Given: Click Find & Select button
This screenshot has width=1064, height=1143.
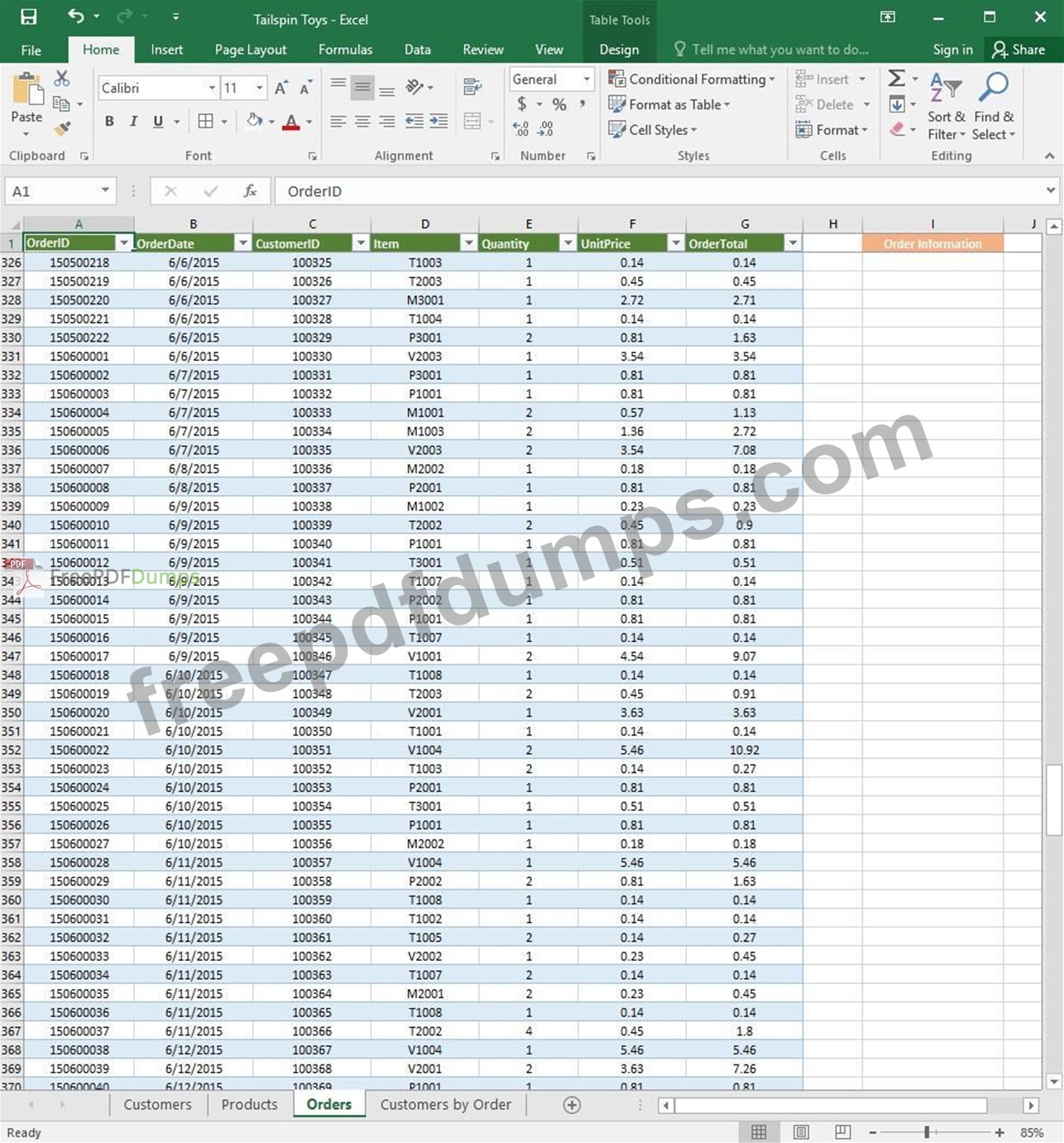Looking at the screenshot, I should [x=994, y=108].
